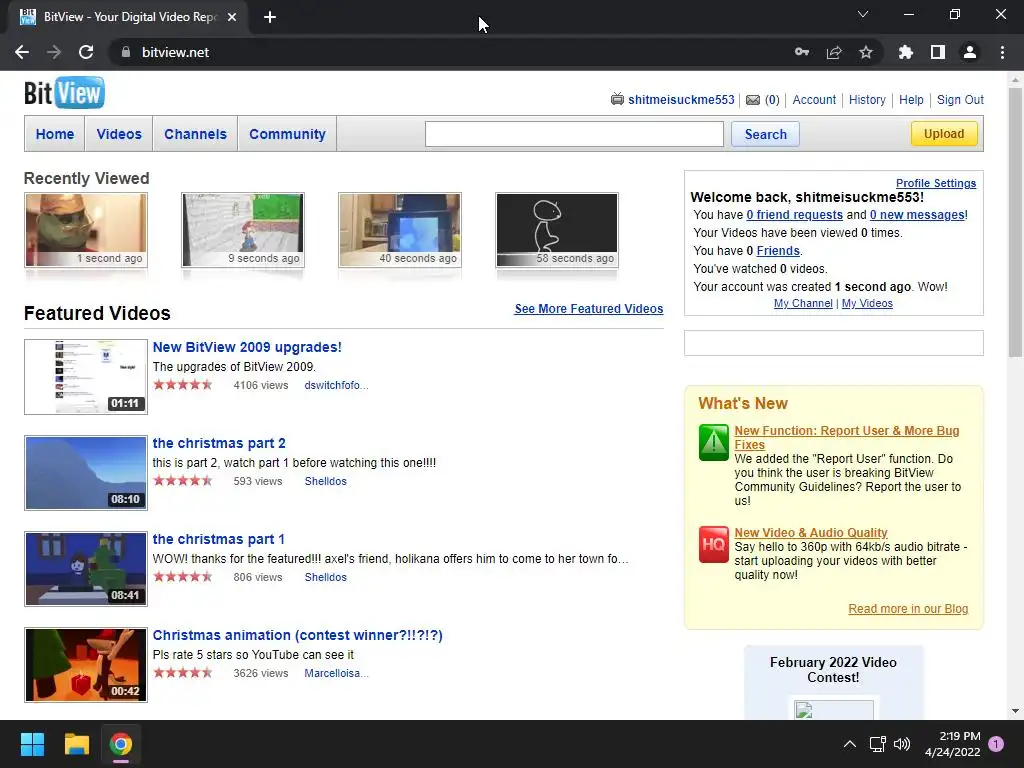The height and width of the screenshot is (768, 1024).
Task: Click Read more in our Blog
Action: tap(908, 609)
